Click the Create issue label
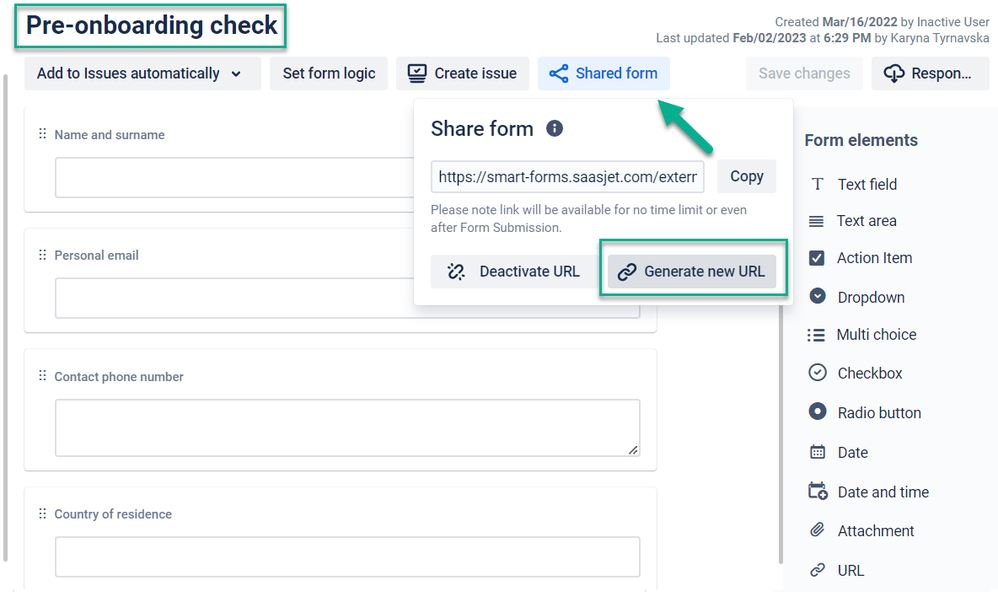Viewport: 998px width, 592px height. pyautogui.click(x=475, y=74)
